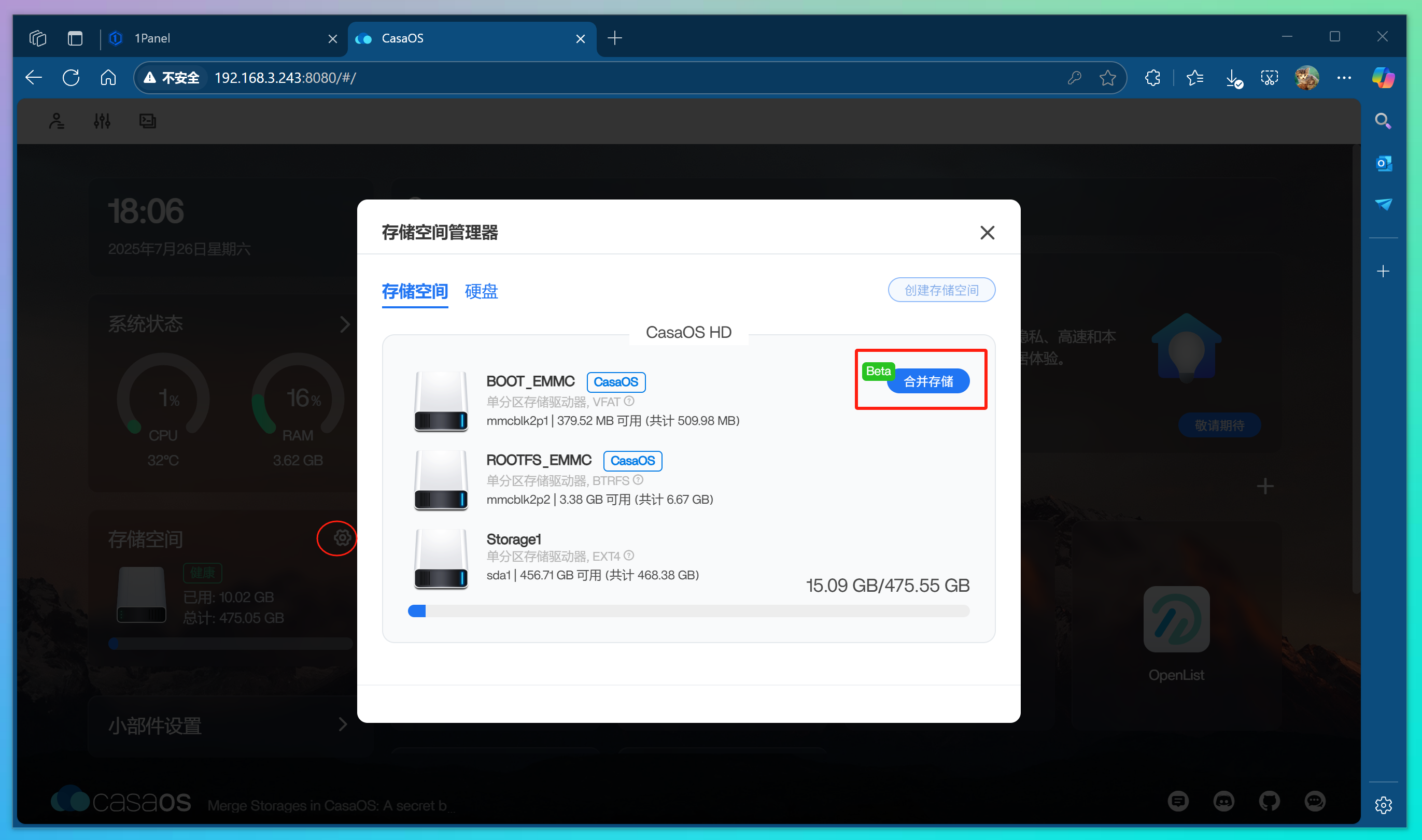
Task: Visit the GitHub icon in the footer
Action: (1269, 801)
